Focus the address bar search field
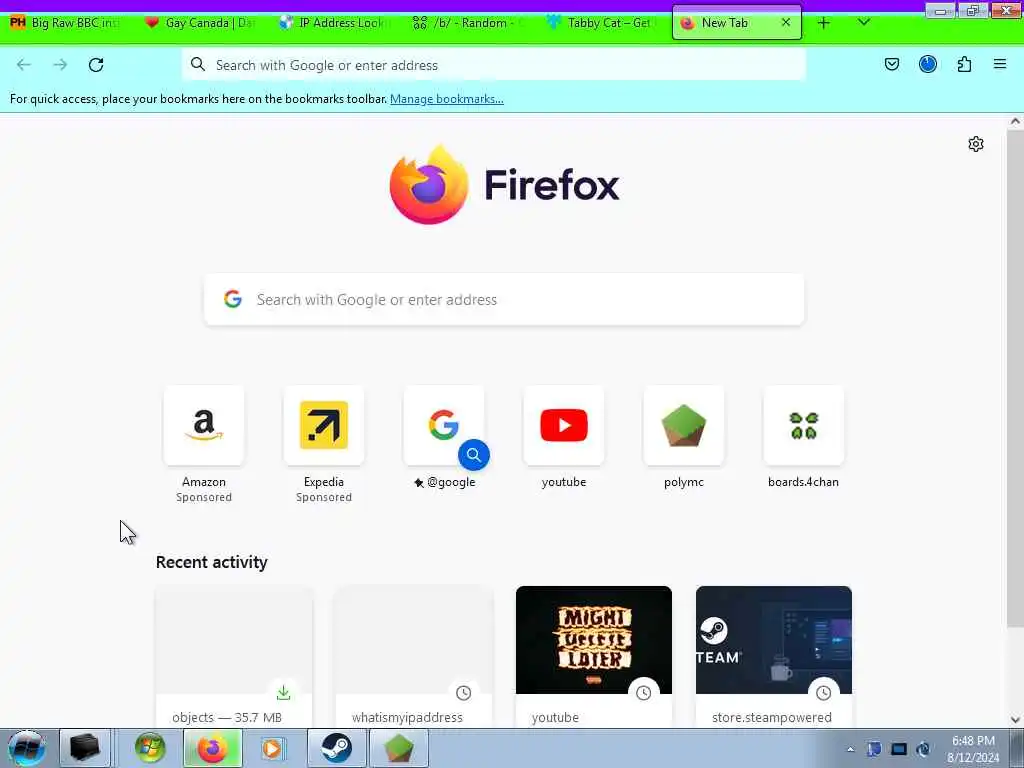The image size is (1024, 768). tap(494, 65)
